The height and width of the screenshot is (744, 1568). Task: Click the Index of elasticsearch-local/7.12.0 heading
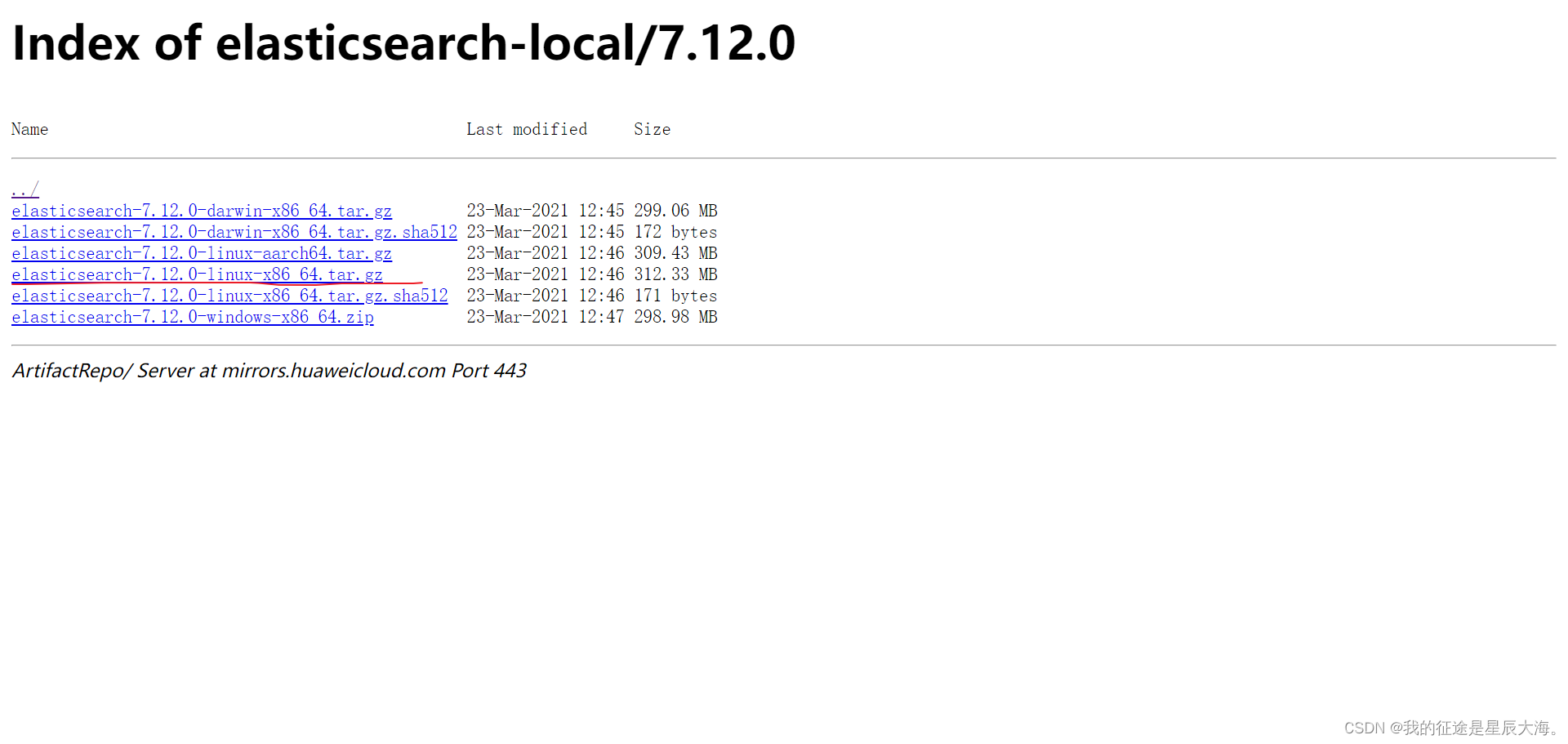tap(403, 42)
